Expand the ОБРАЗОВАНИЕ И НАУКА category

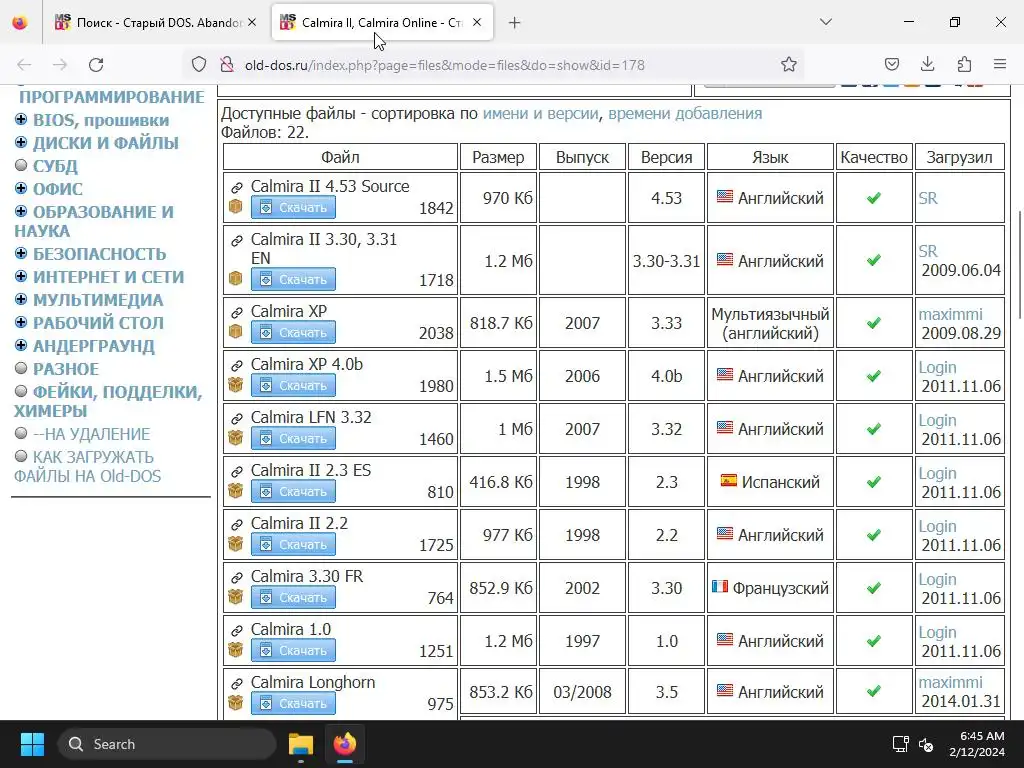click(21, 212)
